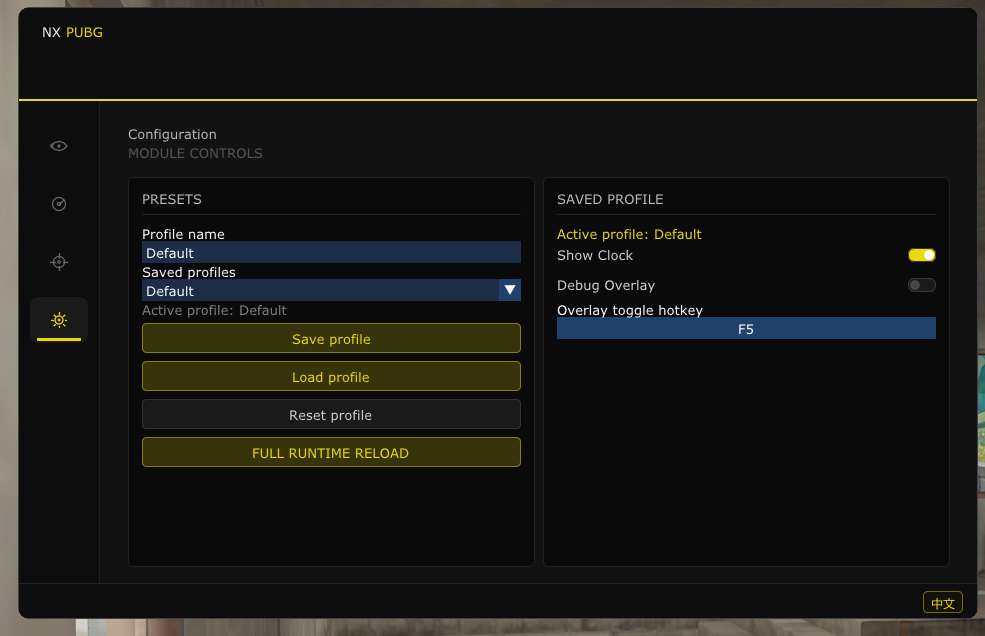The image size is (985, 636).
Task: Click the Configuration page title
Action: tap(172, 134)
